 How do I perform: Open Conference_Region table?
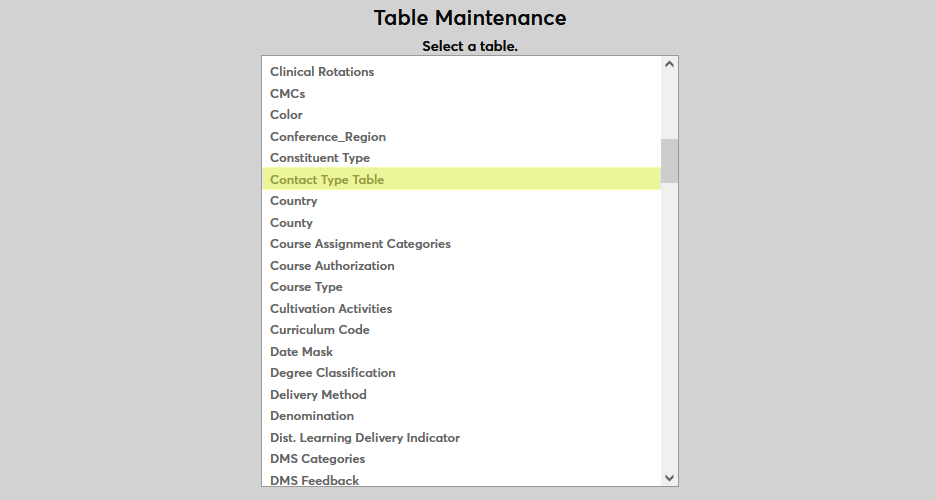pyautogui.click(x=328, y=137)
